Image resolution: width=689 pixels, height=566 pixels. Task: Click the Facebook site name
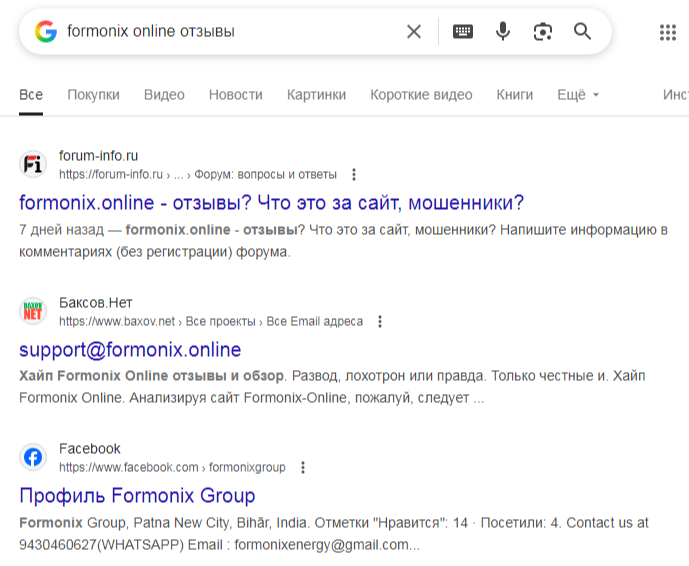pyautogui.click(x=90, y=449)
